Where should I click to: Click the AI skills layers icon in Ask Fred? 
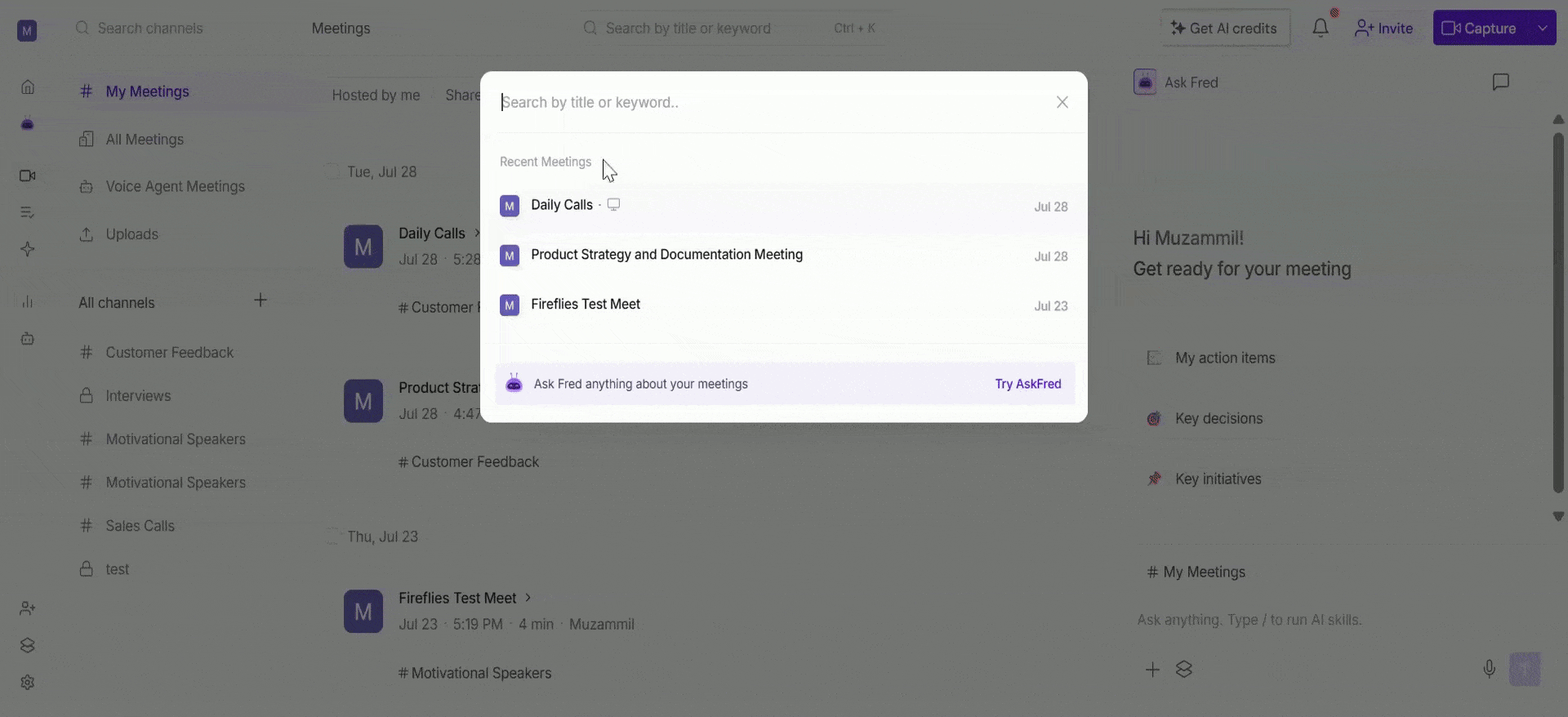1184,670
